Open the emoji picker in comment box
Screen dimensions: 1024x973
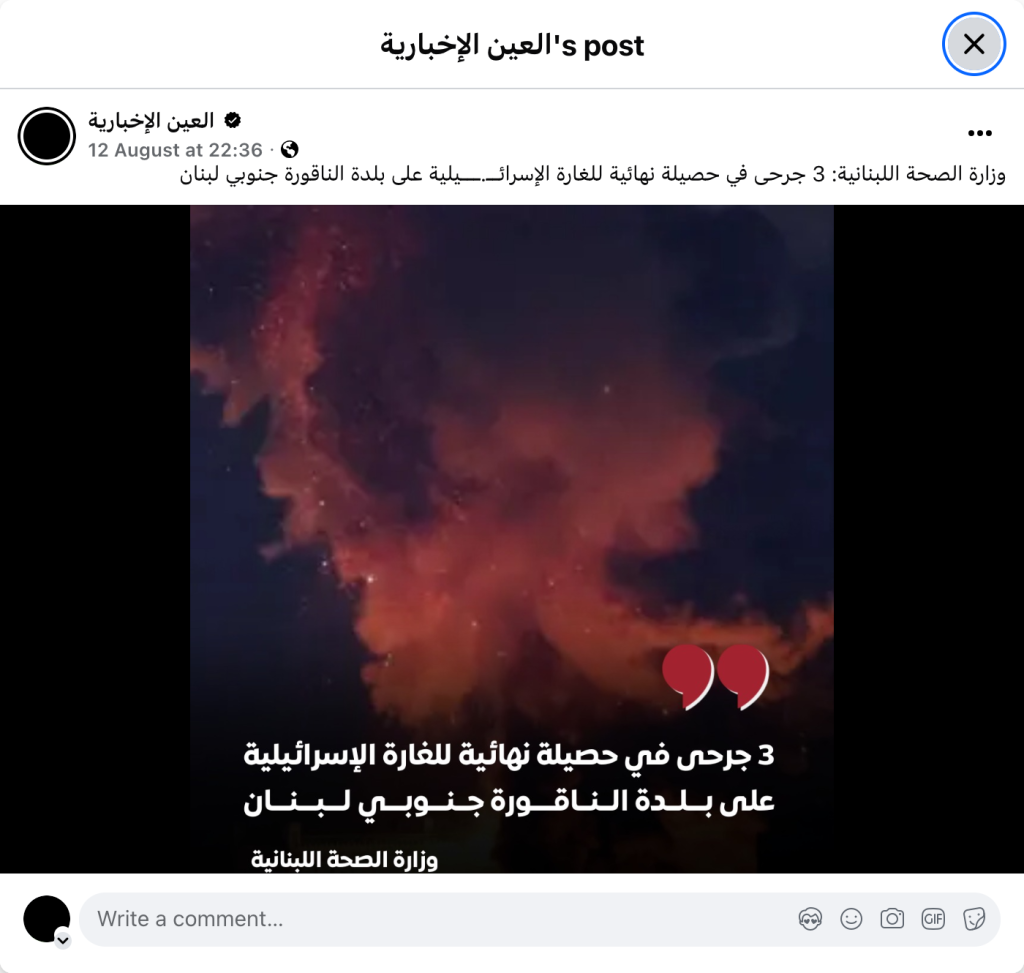851,919
